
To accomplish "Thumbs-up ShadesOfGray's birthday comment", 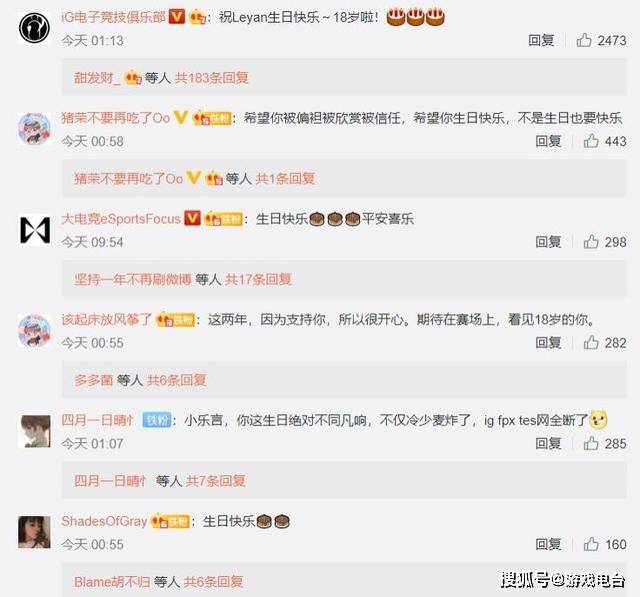I will click(591, 544).
